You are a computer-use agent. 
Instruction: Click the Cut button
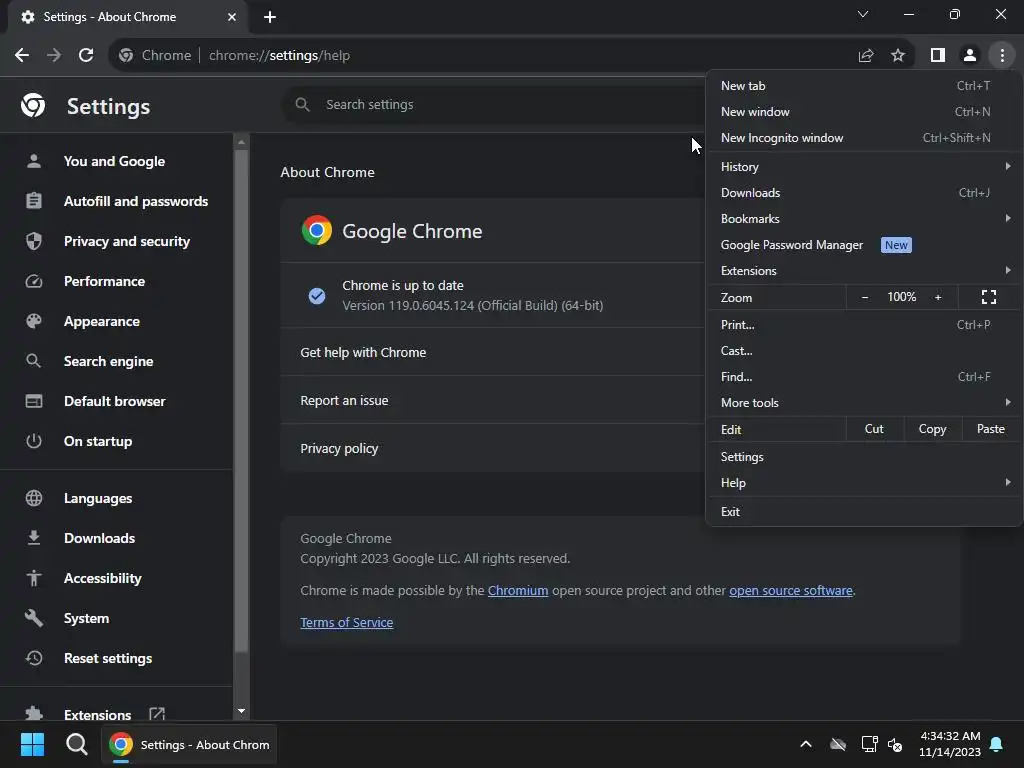pyautogui.click(x=874, y=429)
